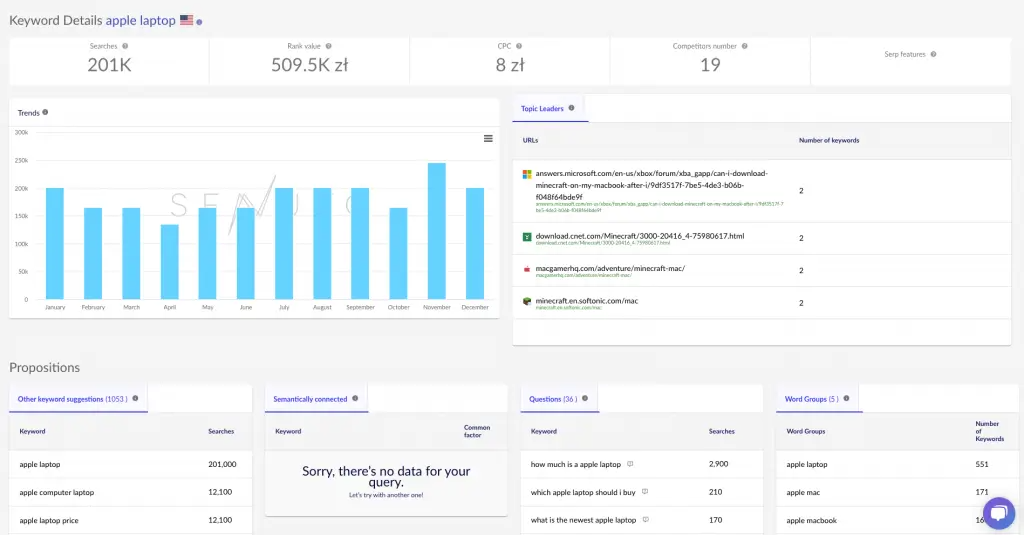Viewport: 1024px width, 535px height.
Task: Click the apple laptop keyword title link
Action: point(140,20)
